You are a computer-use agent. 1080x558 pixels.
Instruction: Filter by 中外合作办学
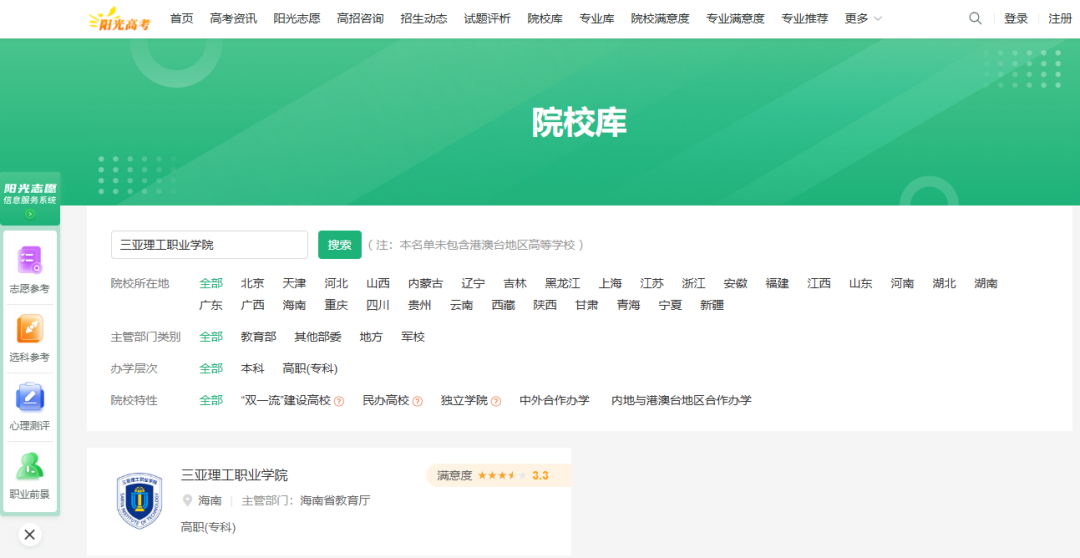point(554,400)
